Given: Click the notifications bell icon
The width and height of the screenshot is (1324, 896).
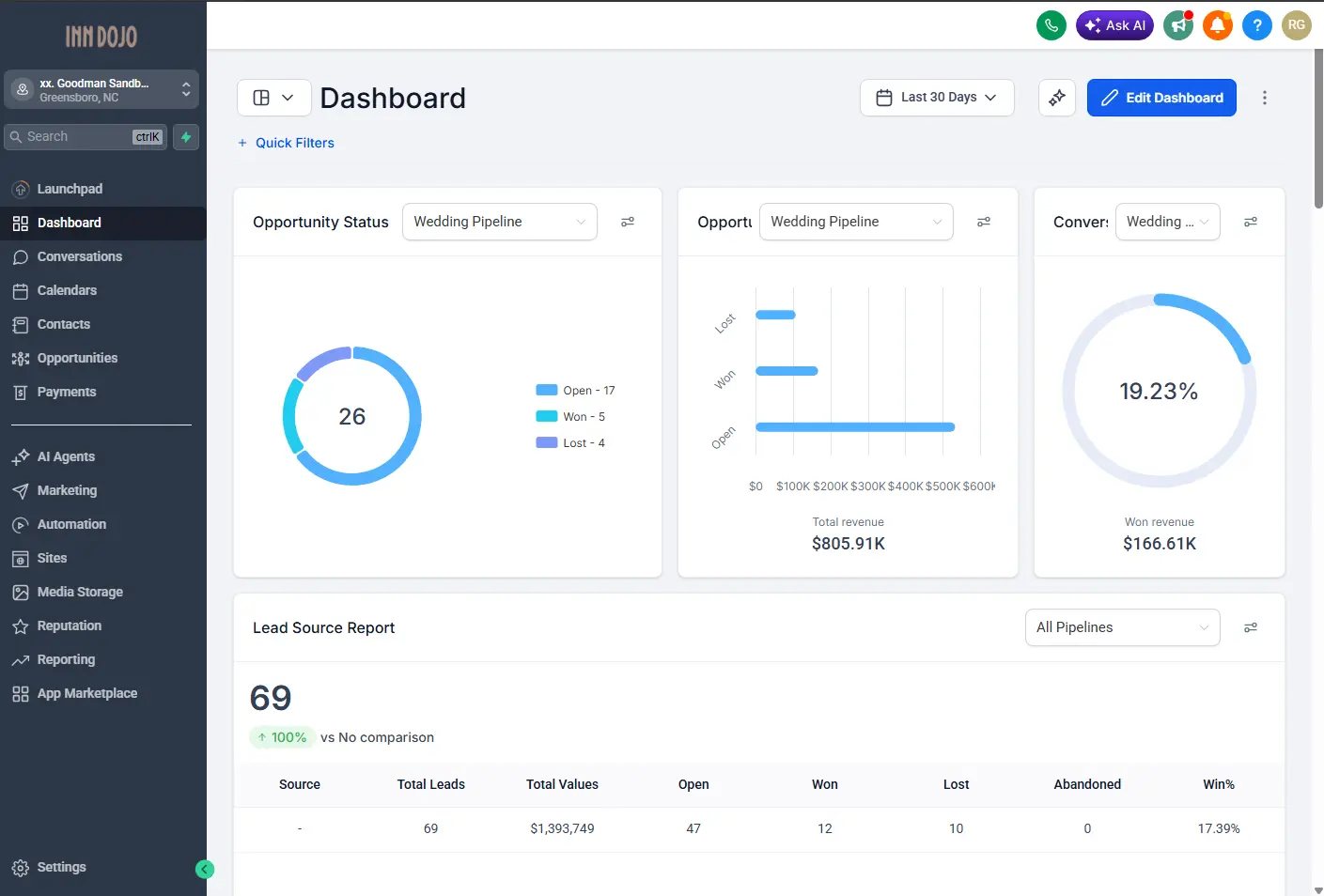Looking at the screenshot, I should (x=1218, y=25).
